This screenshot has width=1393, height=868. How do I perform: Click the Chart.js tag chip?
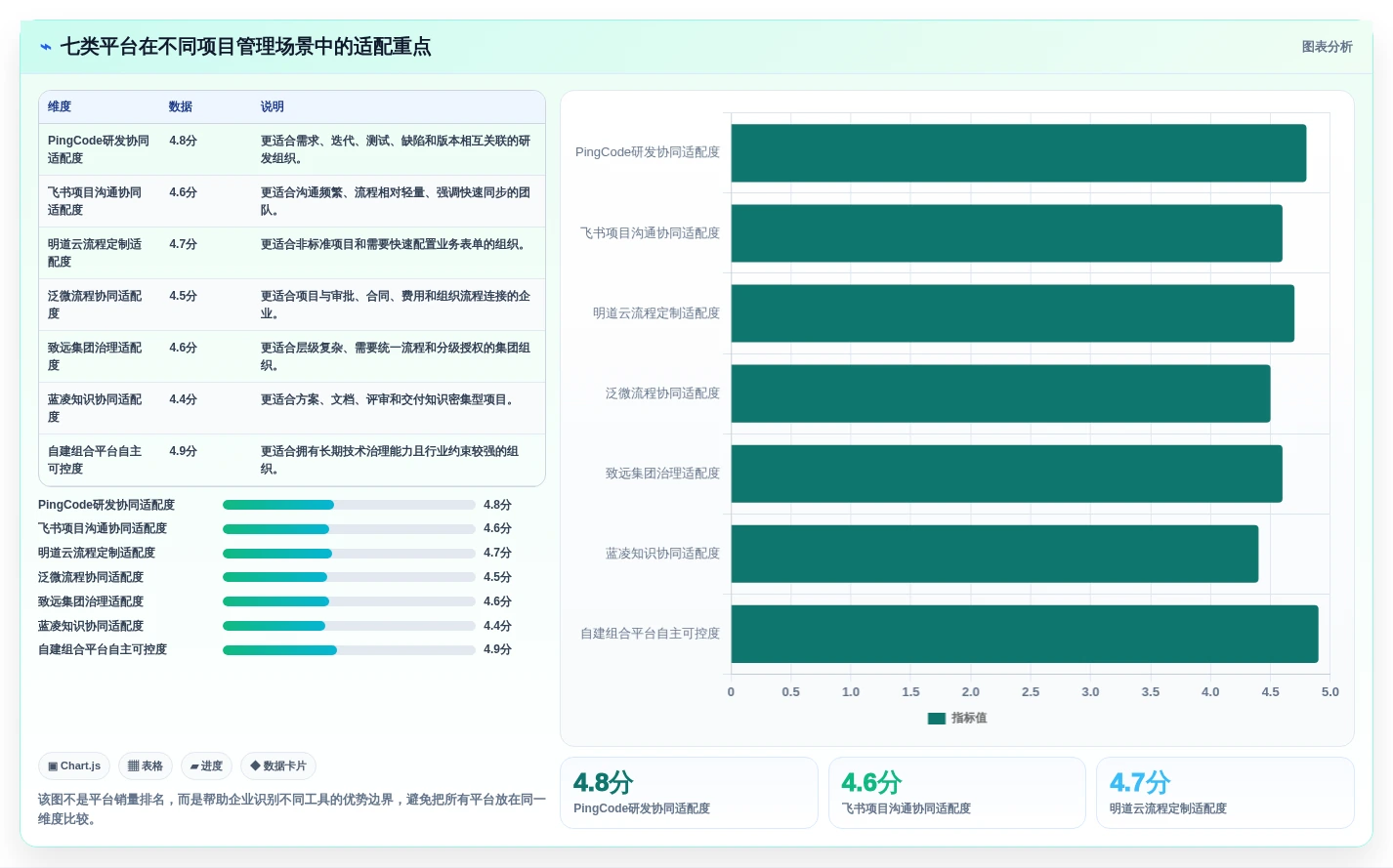pos(74,766)
